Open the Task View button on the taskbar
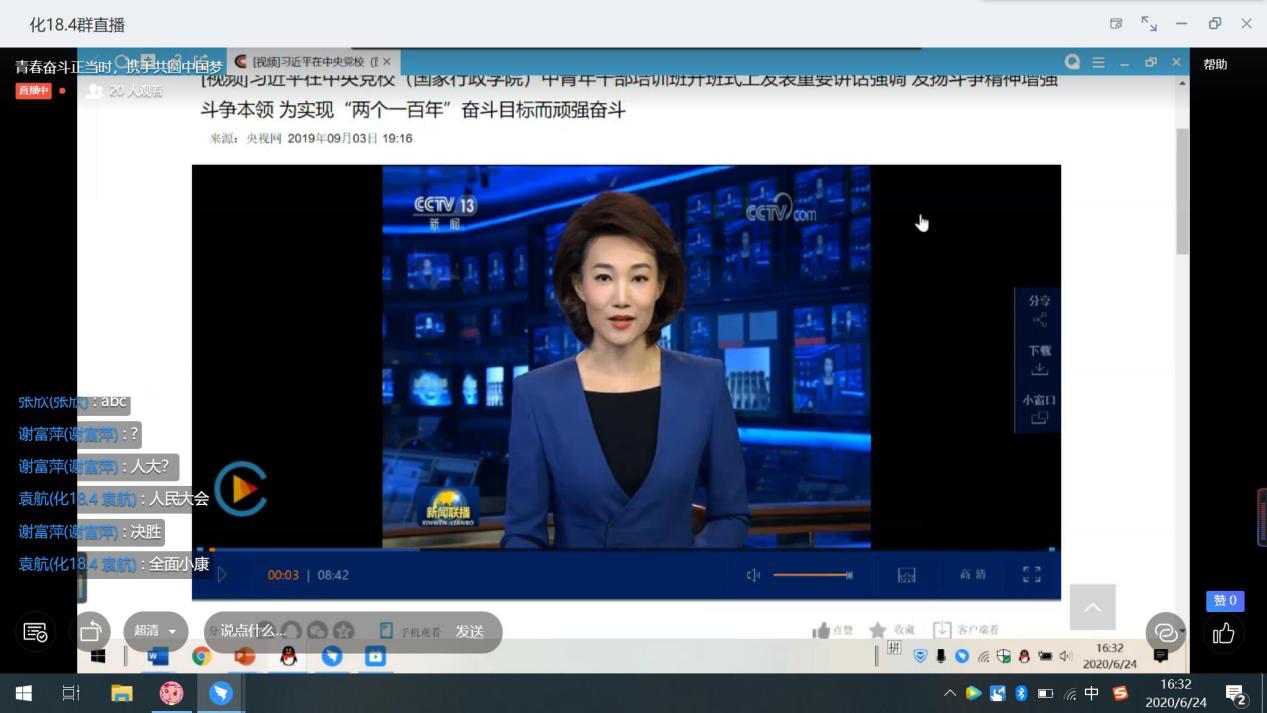Screen dimensions: 1267x713 71,693
